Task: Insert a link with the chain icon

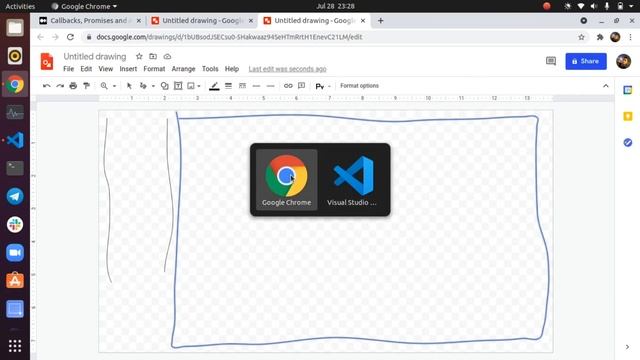Action: [x=288, y=86]
